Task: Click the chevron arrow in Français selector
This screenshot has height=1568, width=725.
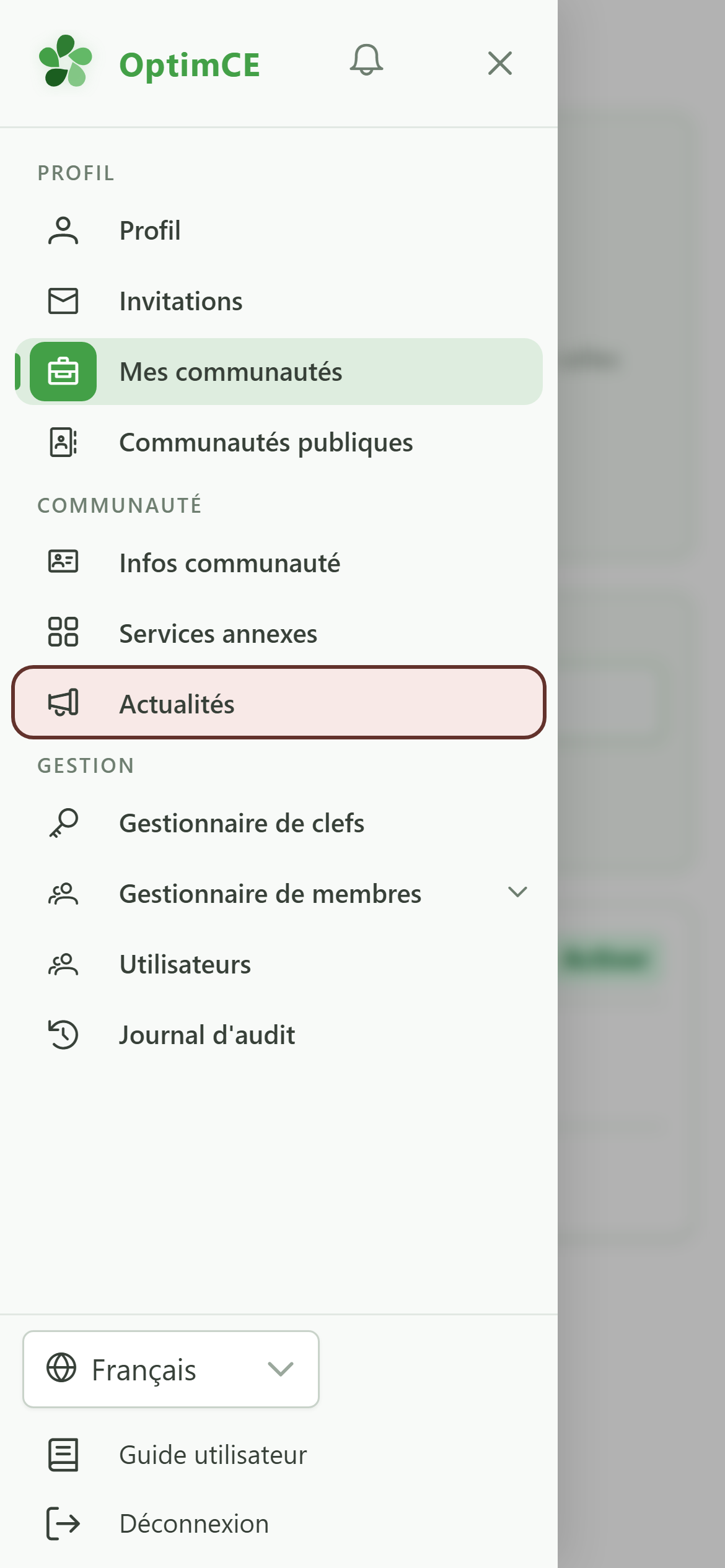Action: 281,1369
